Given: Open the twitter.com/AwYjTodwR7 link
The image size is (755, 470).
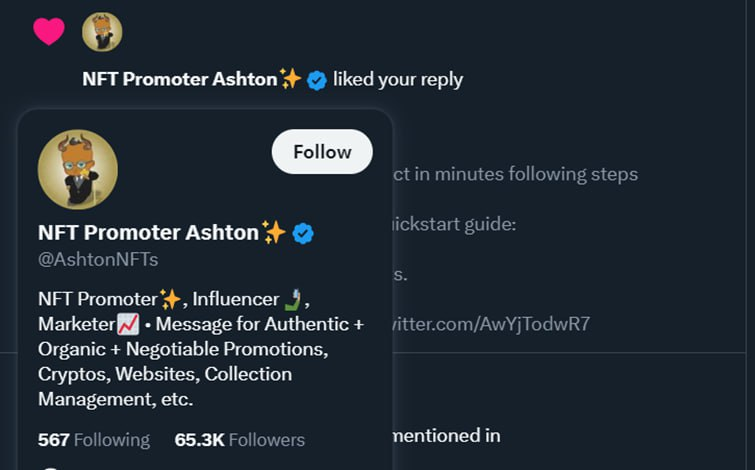Looking at the screenshot, I should coord(490,323).
